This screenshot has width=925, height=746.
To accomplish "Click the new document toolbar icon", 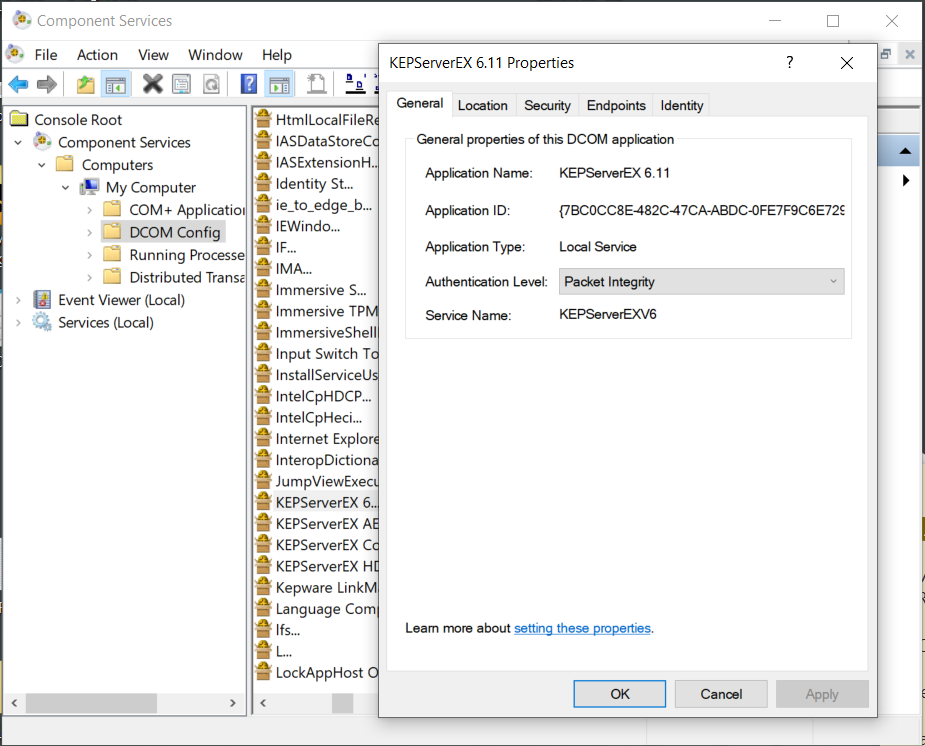I will (317, 84).
